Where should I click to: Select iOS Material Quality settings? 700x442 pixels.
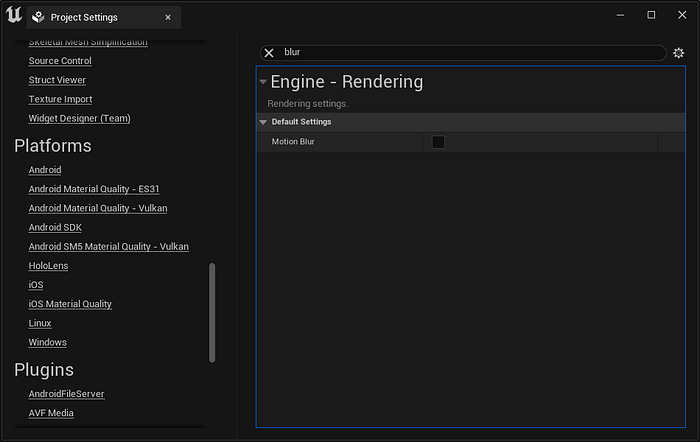click(70, 304)
